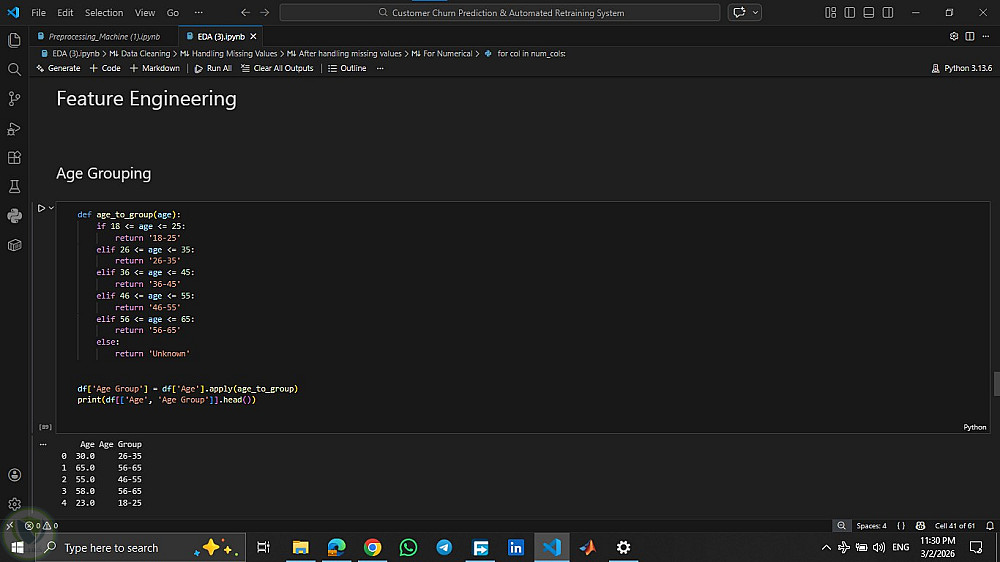Viewport: 1000px width, 562px height.
Task: Select For Numerical breadcrumb
Action: tap(442, 54)
